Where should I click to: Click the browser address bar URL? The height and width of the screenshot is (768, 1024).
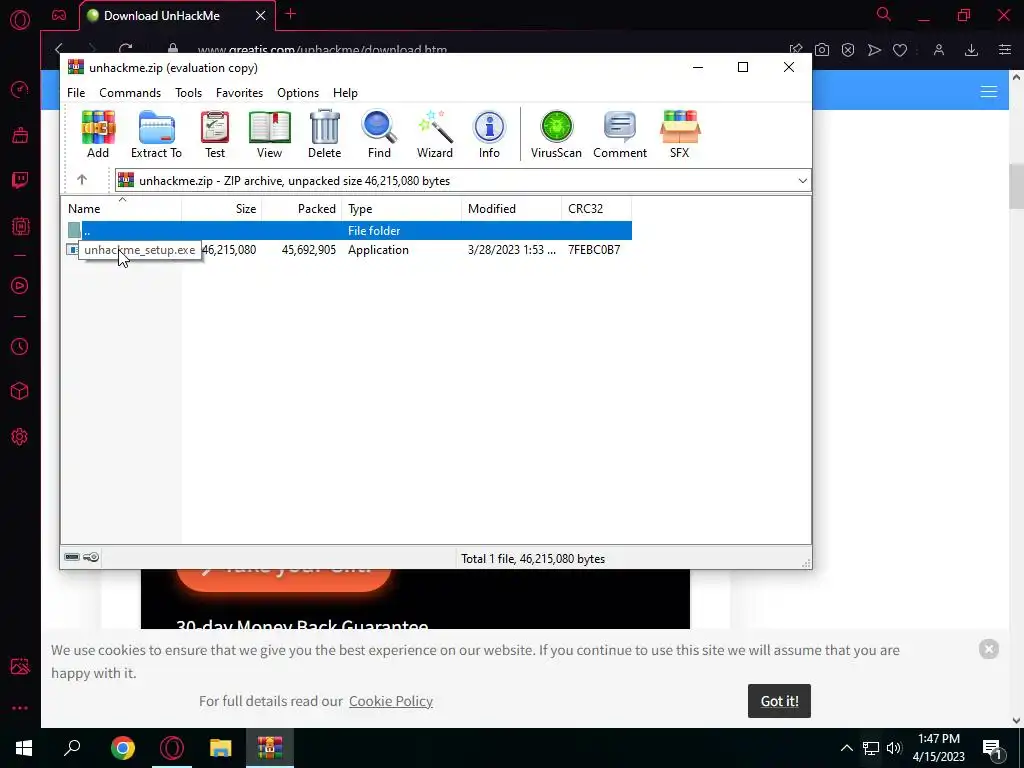(322, 50)
